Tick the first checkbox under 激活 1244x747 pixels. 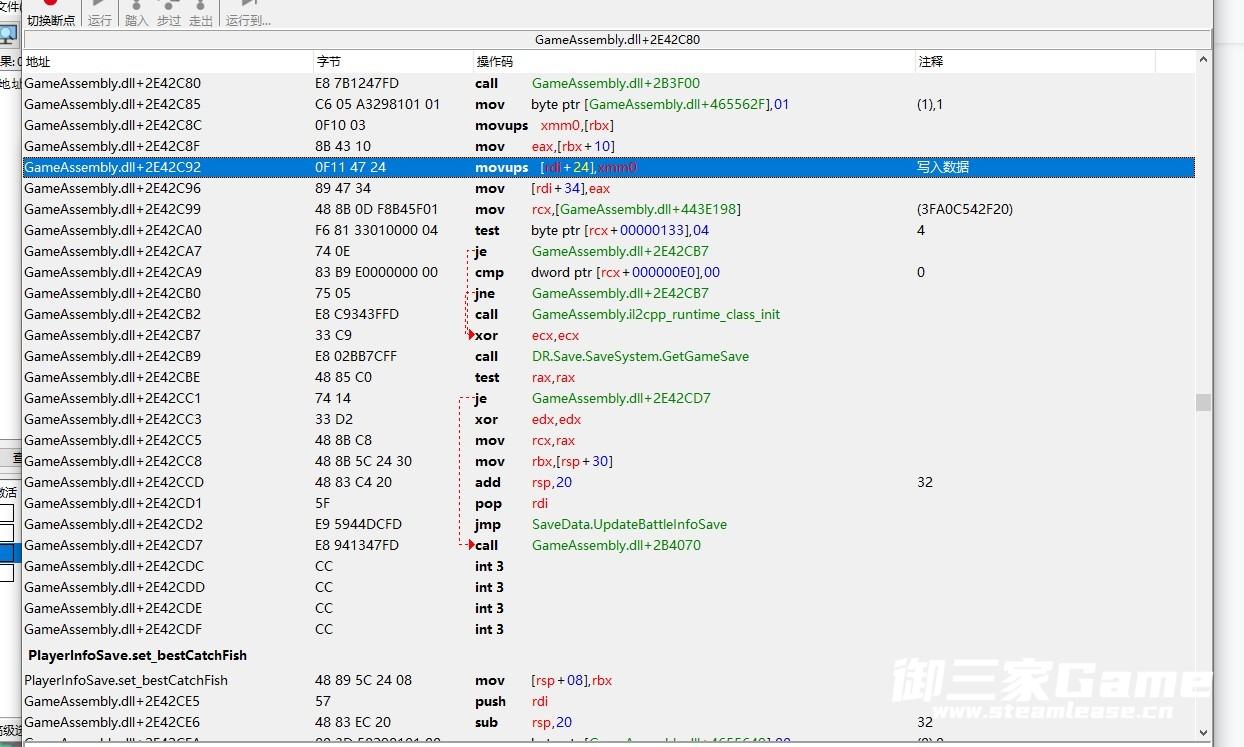point(7,513)
